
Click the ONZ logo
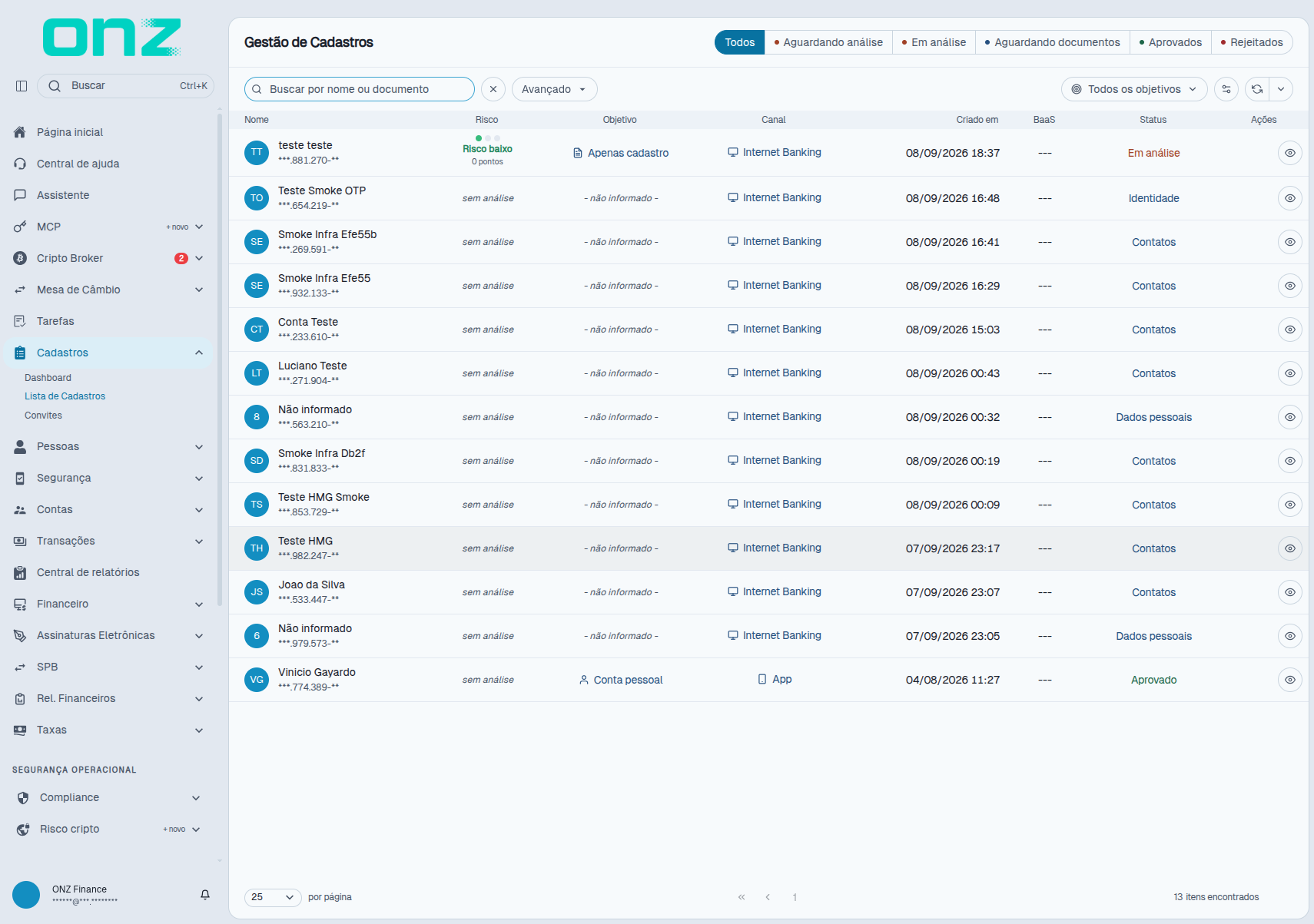tap(112, 38)
